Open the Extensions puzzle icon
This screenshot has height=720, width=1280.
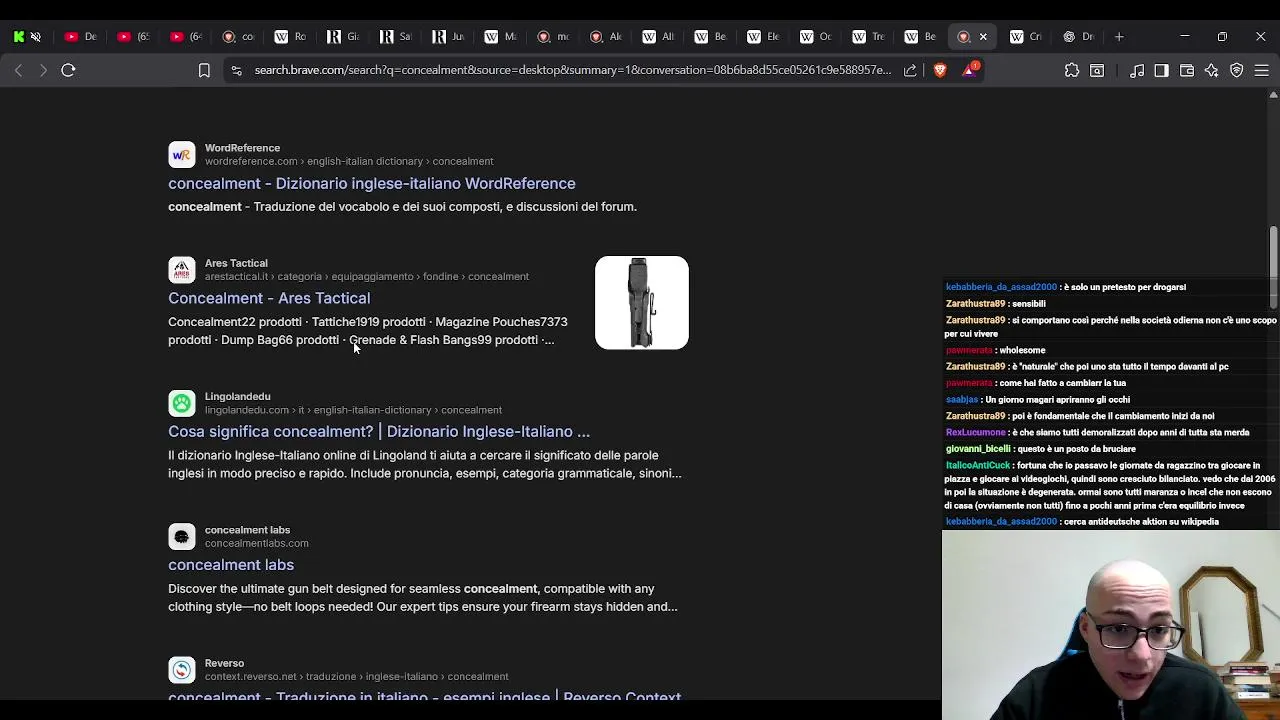(x=1072, y=70)
